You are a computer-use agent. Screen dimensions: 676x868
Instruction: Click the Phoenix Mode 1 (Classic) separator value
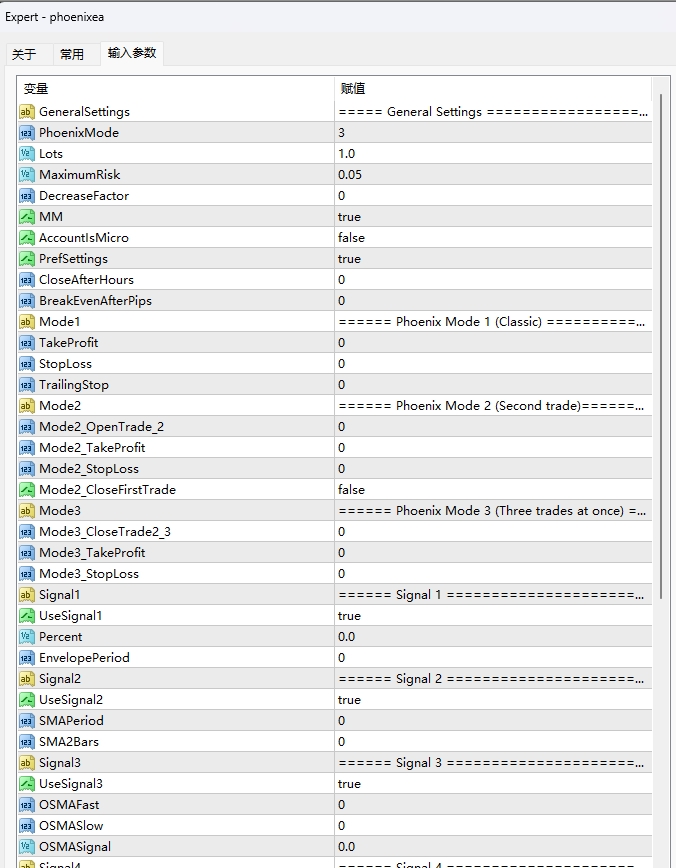(x=492, y=322)
